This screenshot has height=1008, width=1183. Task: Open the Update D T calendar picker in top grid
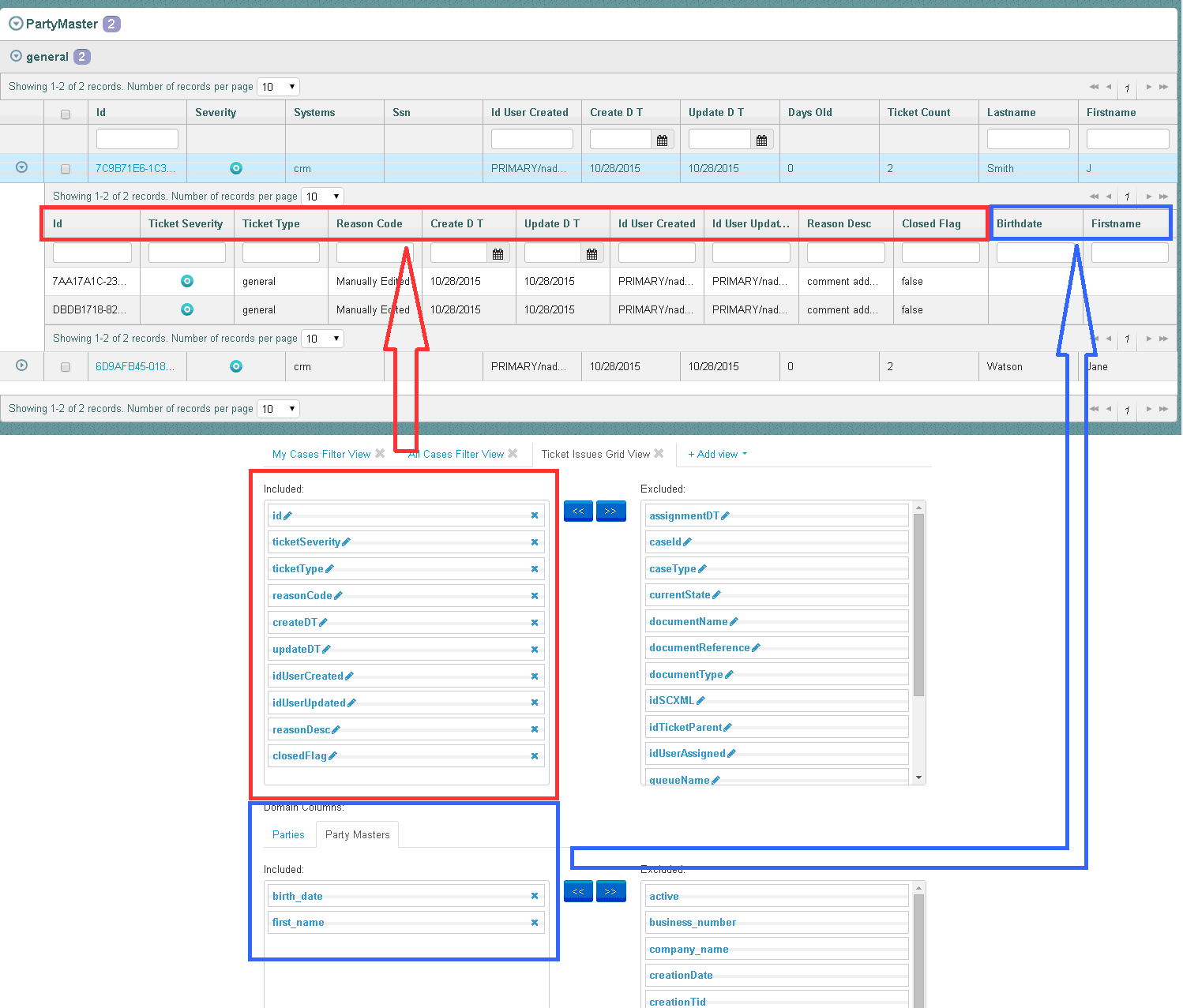pyautogui.click(x=761, y=141)
